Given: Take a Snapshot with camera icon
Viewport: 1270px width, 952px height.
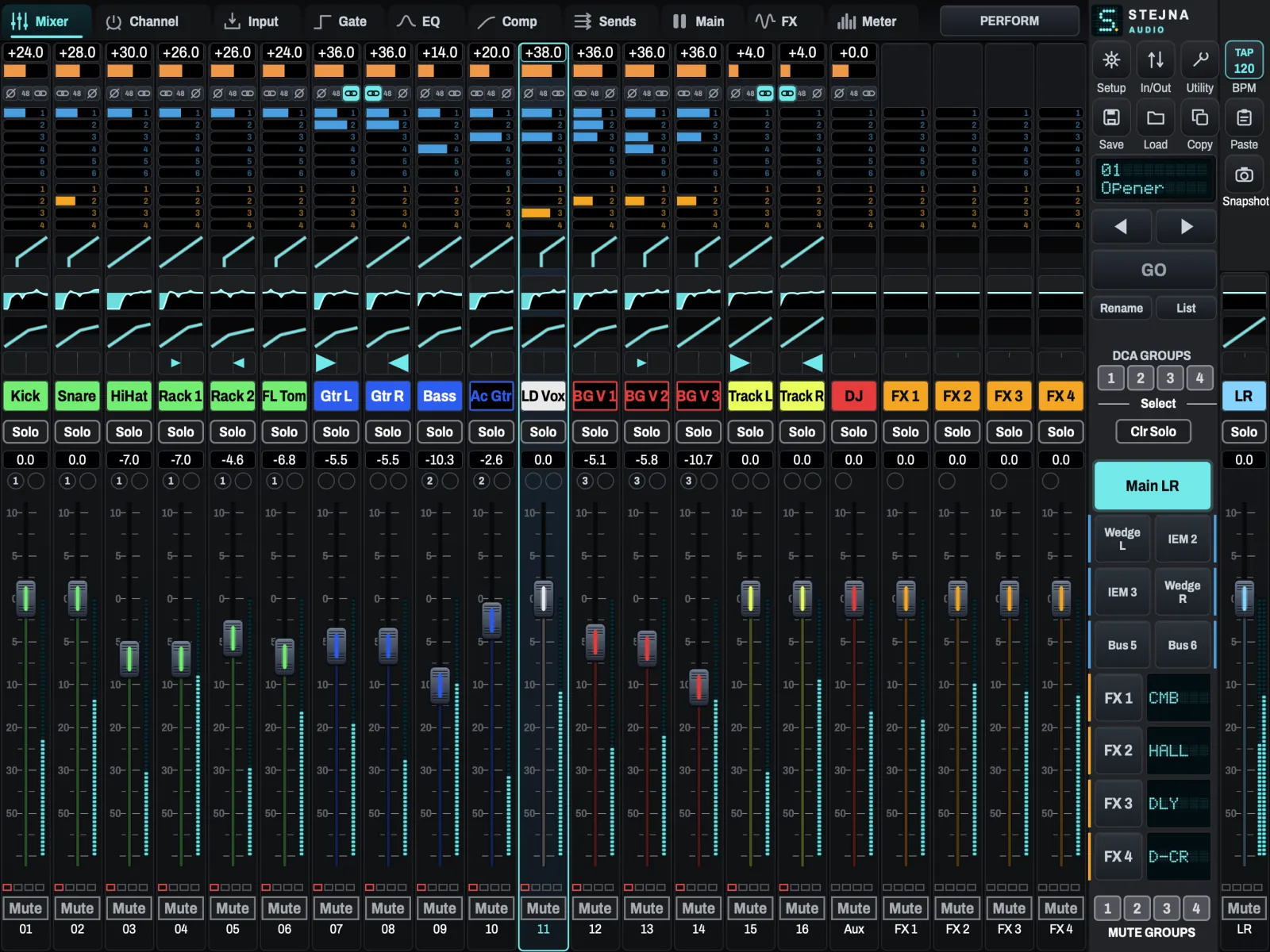Looking at the screenshot, I should click(x=1244, y=175).
